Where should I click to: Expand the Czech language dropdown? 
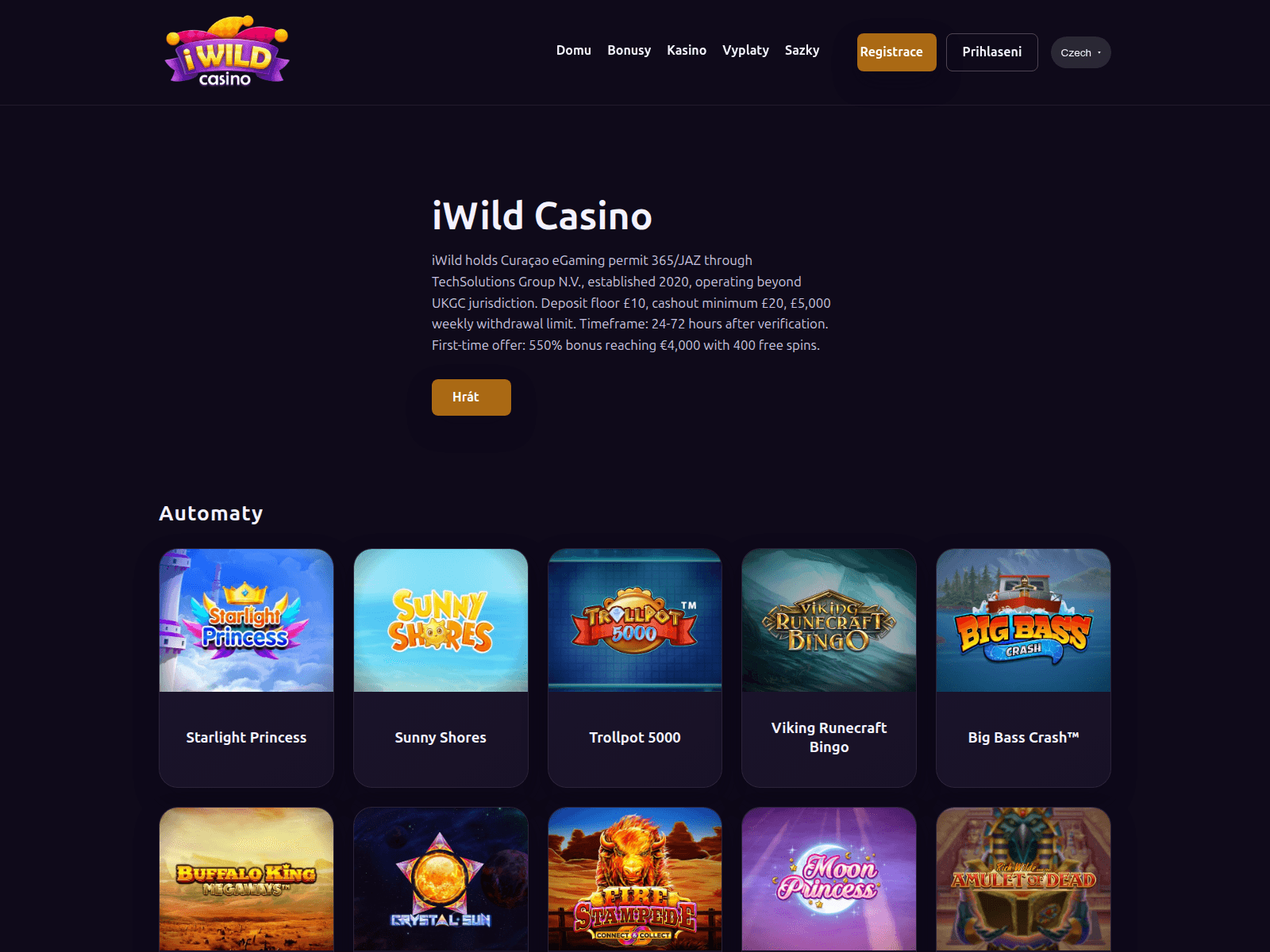[x=1080, y=52]
